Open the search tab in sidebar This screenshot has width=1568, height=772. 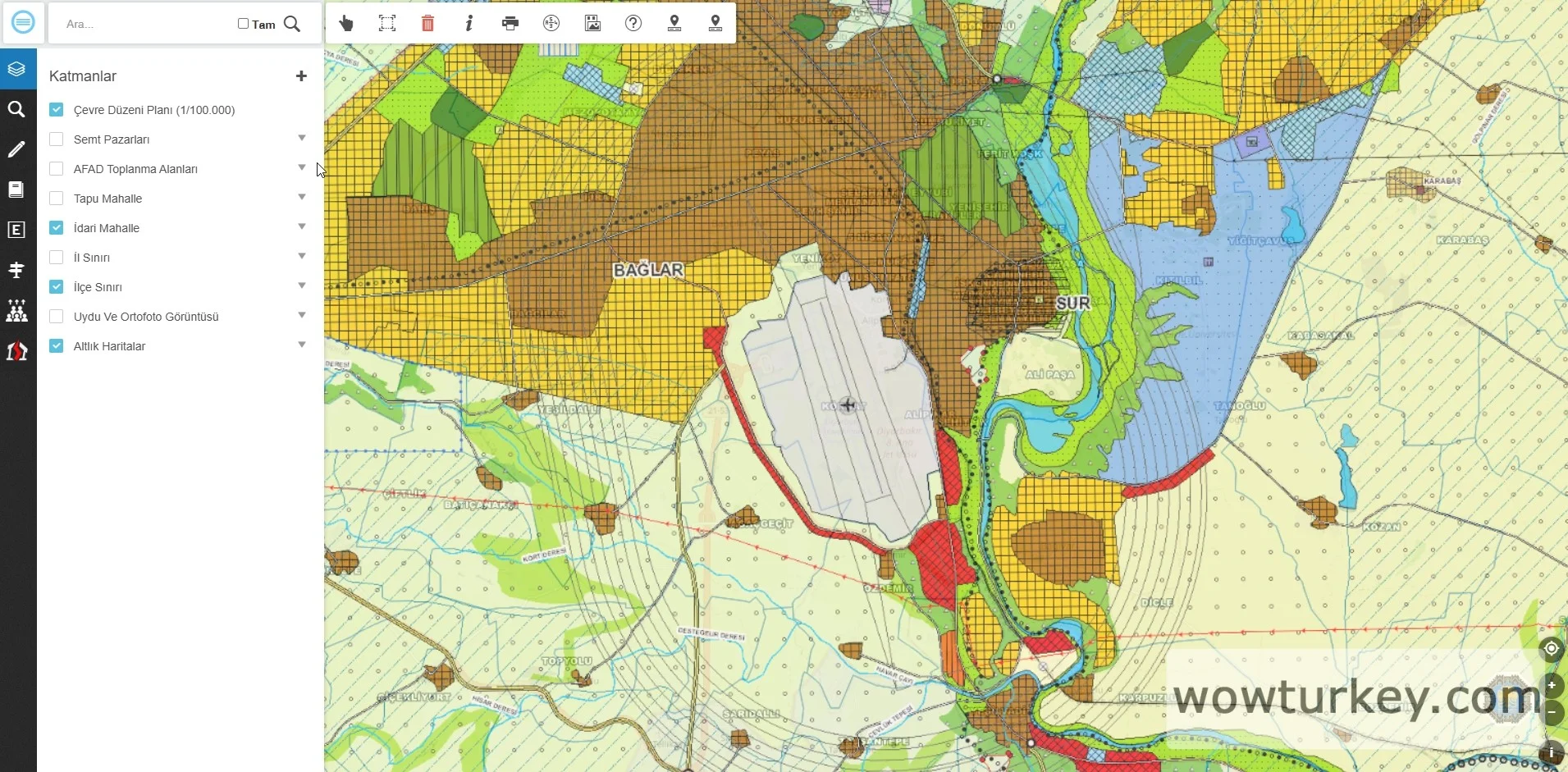pos(16,109)
